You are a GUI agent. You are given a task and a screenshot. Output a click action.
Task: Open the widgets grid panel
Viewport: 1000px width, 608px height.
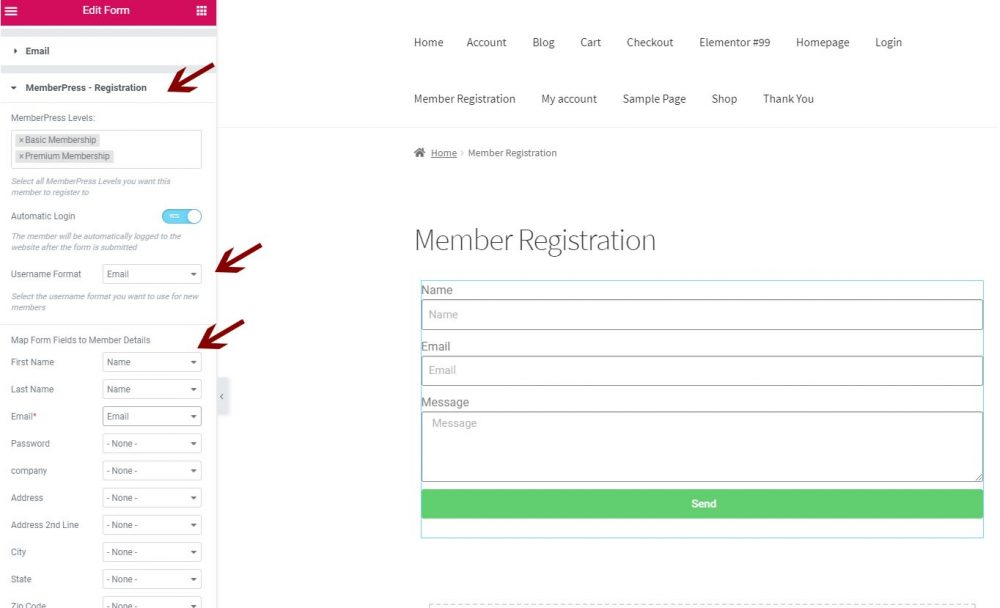[201, 11]
